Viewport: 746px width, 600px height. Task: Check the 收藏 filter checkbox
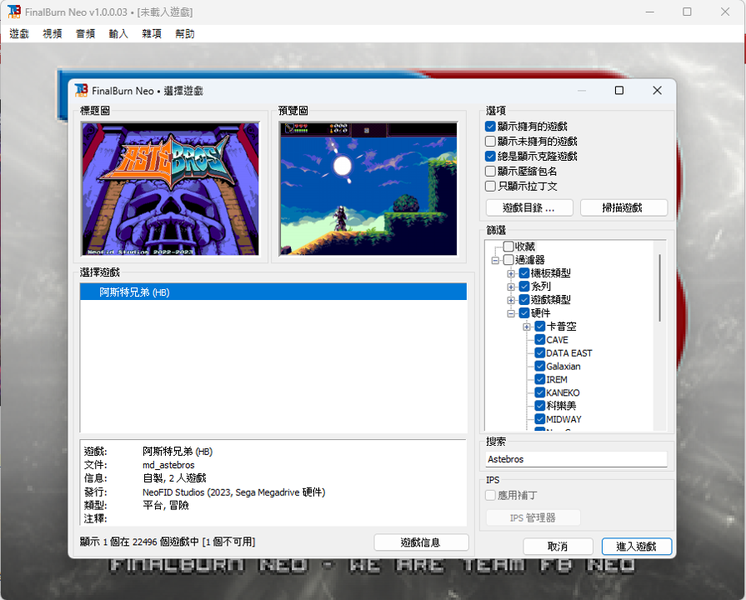(508, 246)
